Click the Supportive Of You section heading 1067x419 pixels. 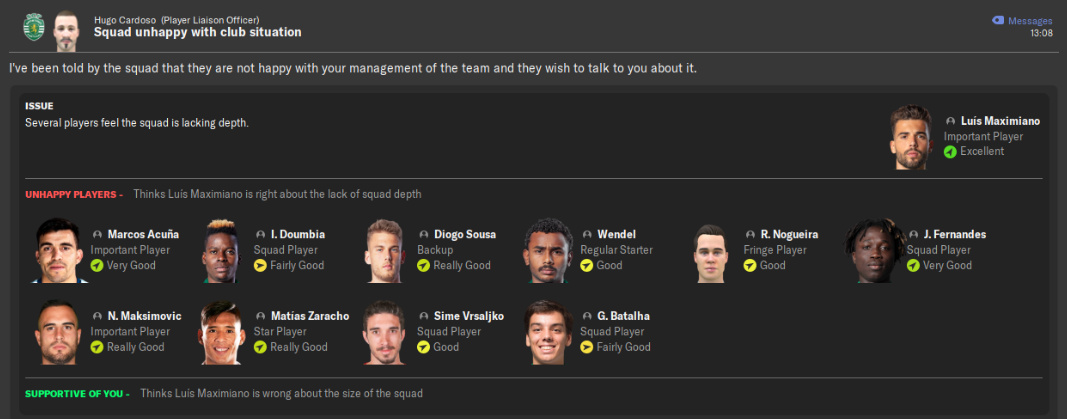pos(76,394)
